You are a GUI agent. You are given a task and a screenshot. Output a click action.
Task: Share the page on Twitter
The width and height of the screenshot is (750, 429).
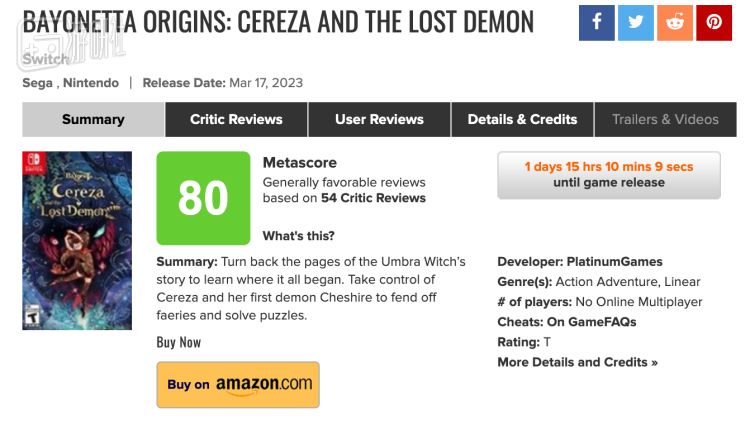coord(636,22)
